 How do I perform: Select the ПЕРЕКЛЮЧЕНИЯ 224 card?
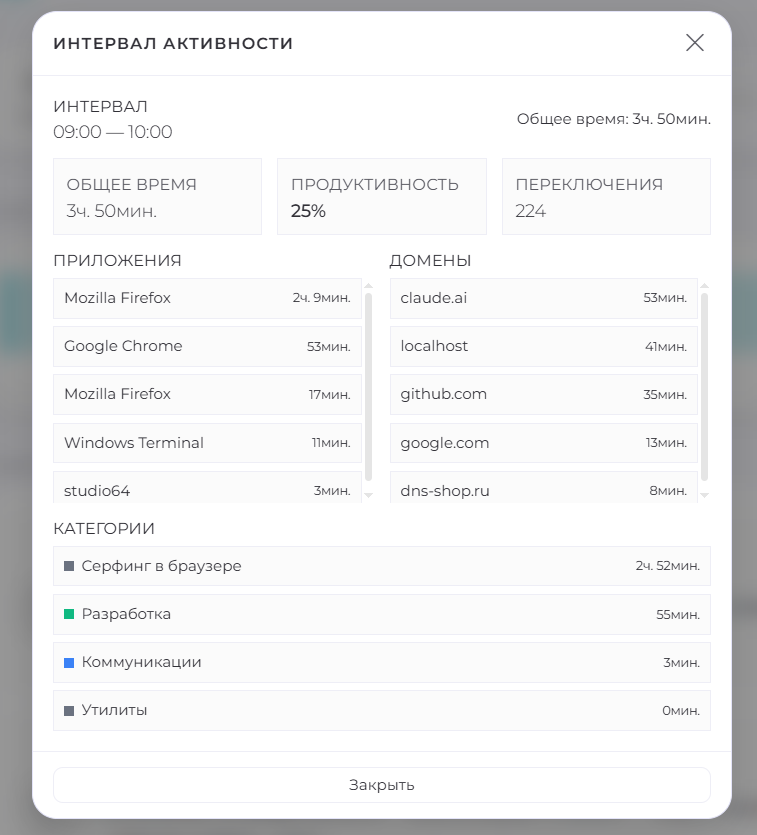(606, 197)
